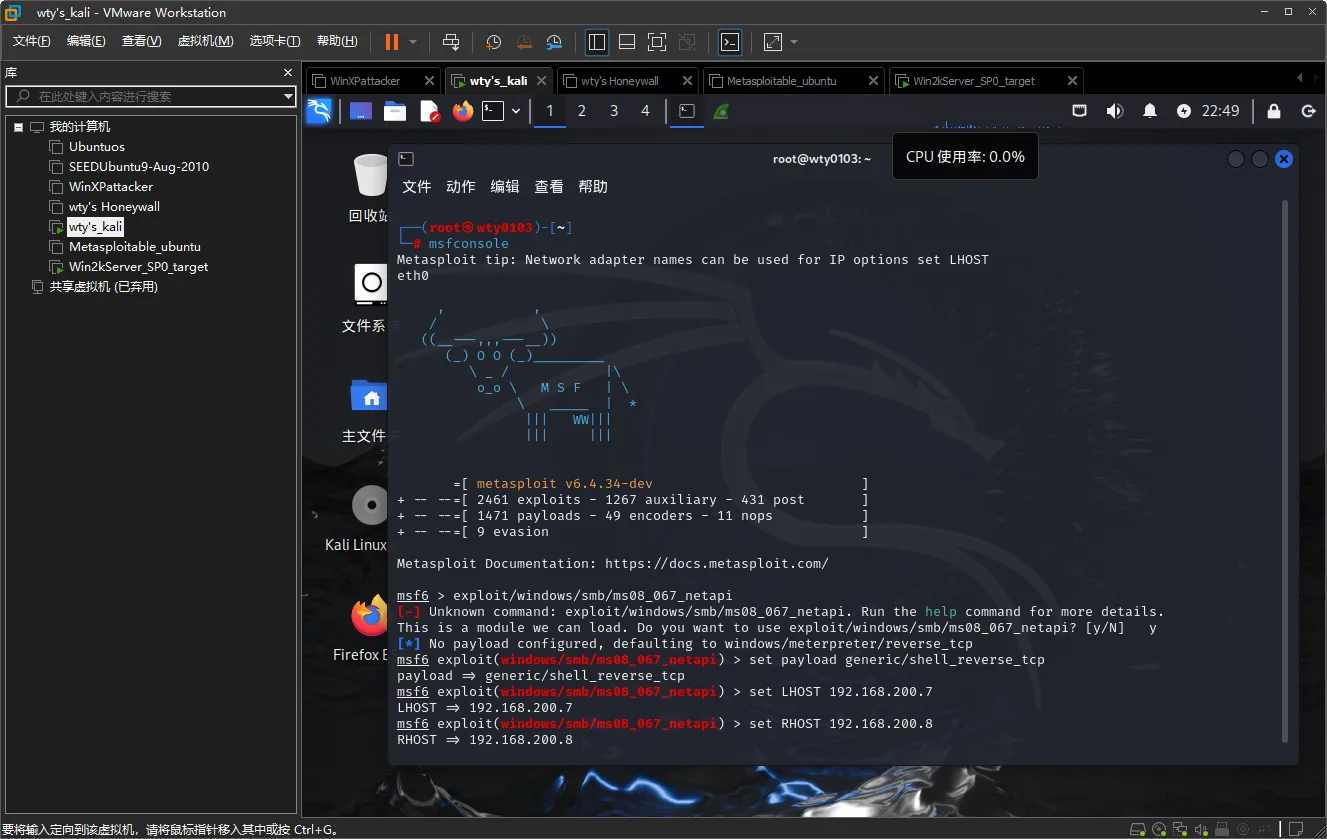Select 共享虚拟机 (已弃用) in library
This screenshot has width=1327, height=839.
click(x=104, y=287)
